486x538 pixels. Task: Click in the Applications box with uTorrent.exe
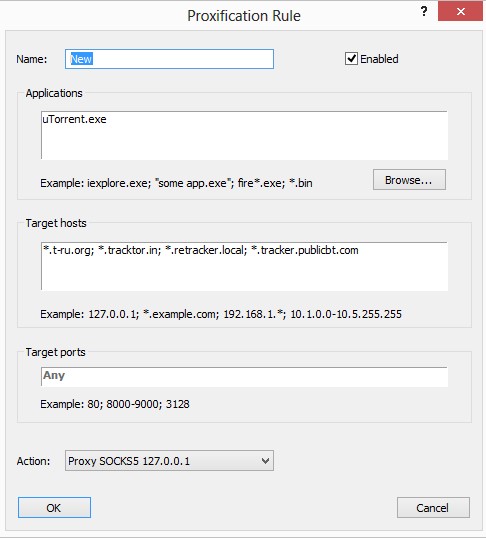244,135
